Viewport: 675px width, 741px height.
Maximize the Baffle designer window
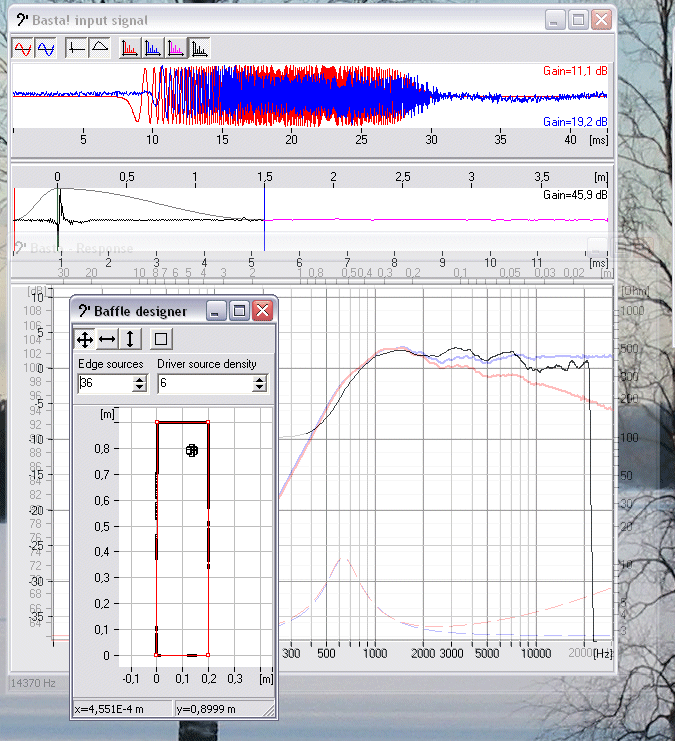coord(239,311)
